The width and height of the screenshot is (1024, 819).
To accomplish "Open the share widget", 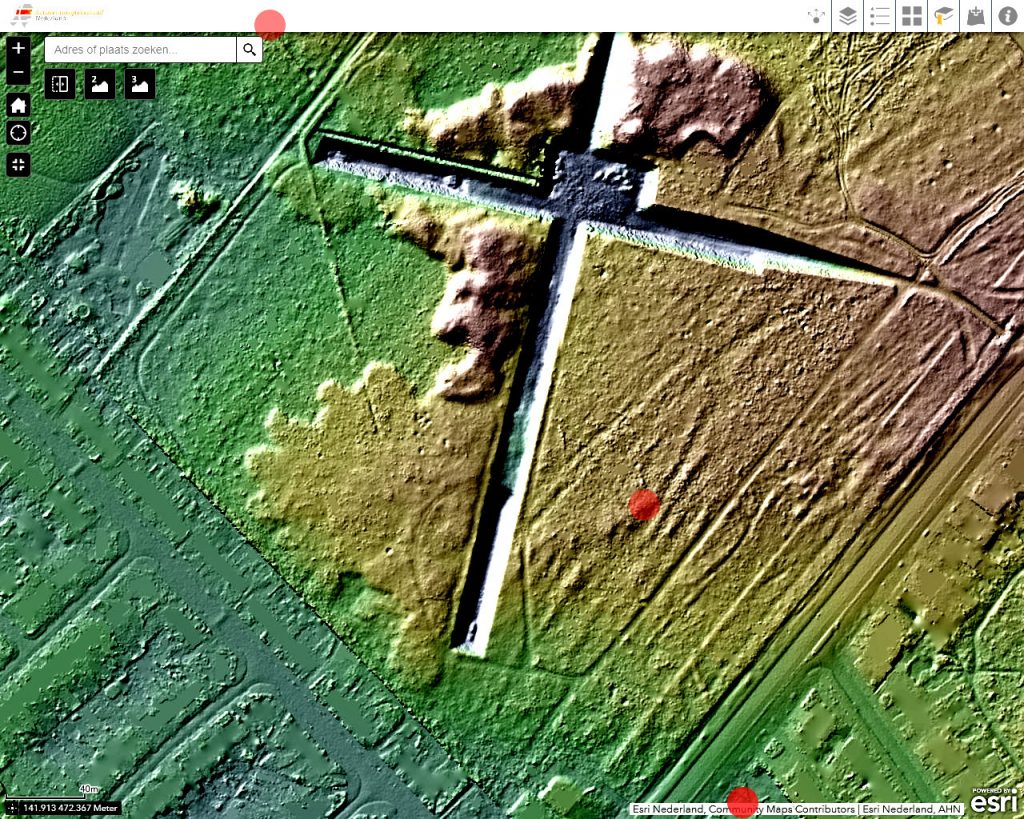I will pyautogui.click(x=817, y=16).
